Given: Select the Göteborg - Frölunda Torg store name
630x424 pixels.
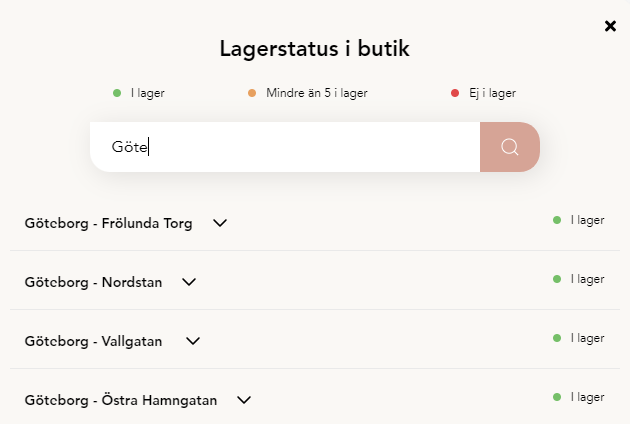Looking at the screenshot, I should 108,223.
